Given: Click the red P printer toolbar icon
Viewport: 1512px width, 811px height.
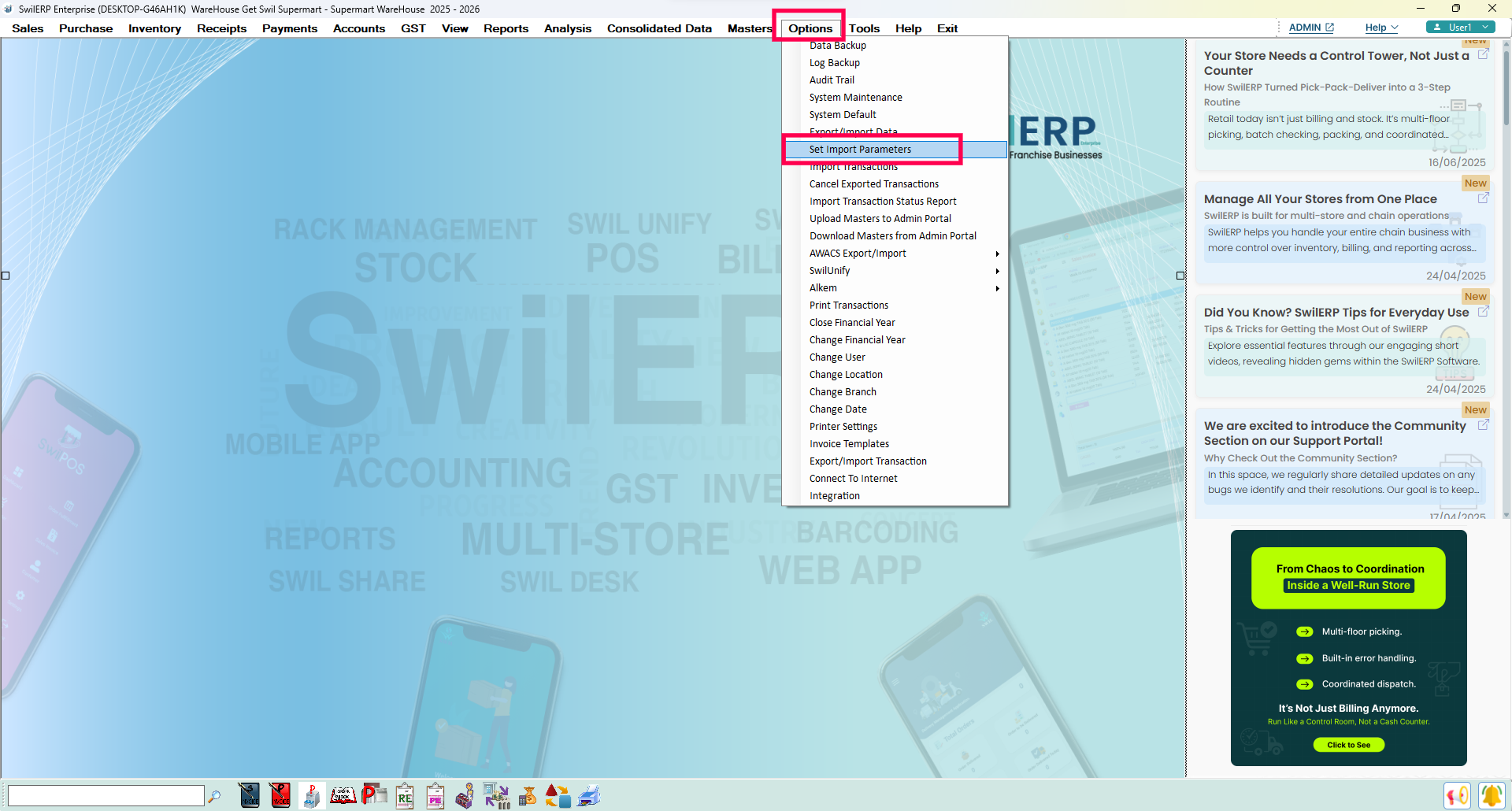Looking at the screenshot, I should tap(374, 795).
